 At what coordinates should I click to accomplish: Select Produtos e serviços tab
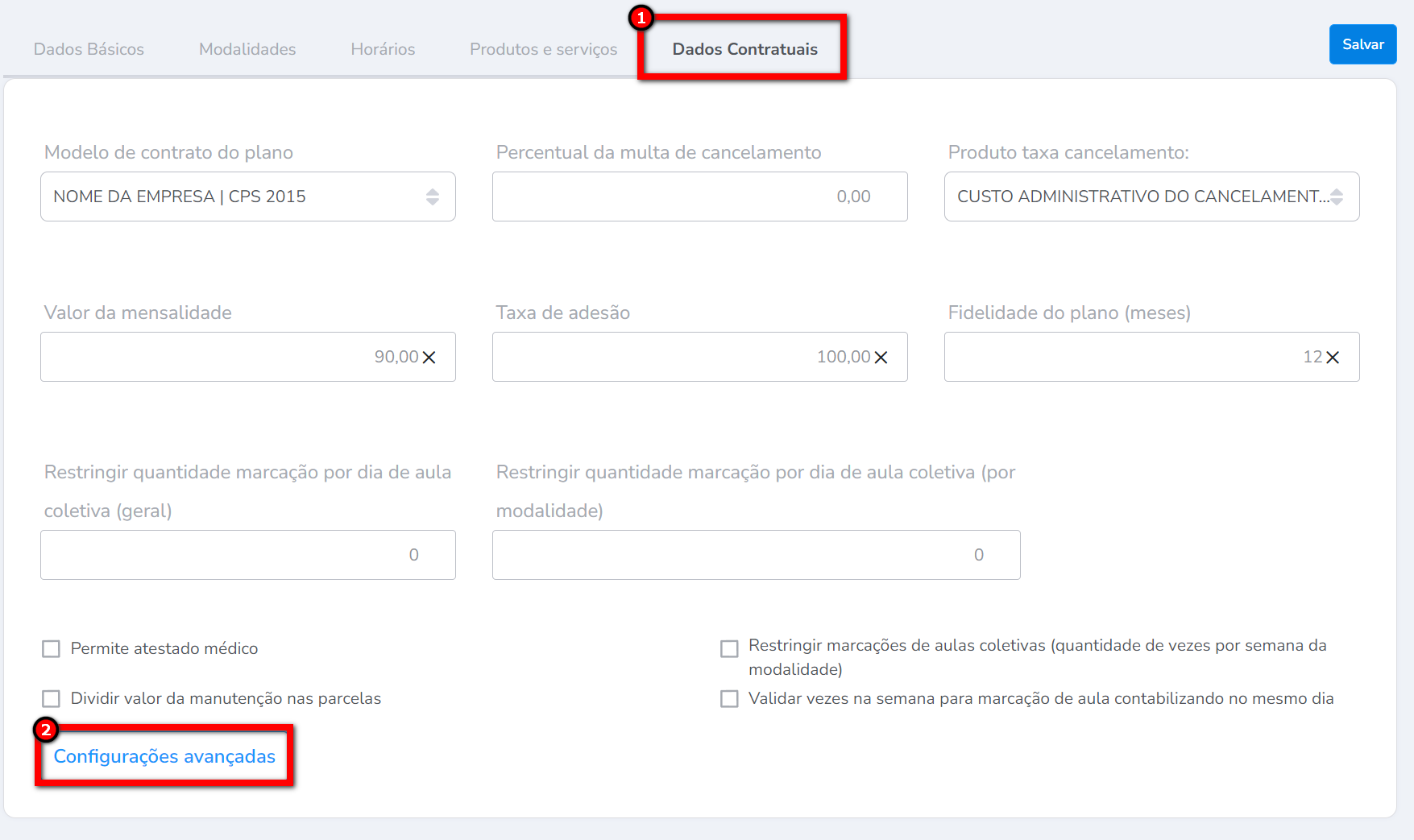coord(543,49)
